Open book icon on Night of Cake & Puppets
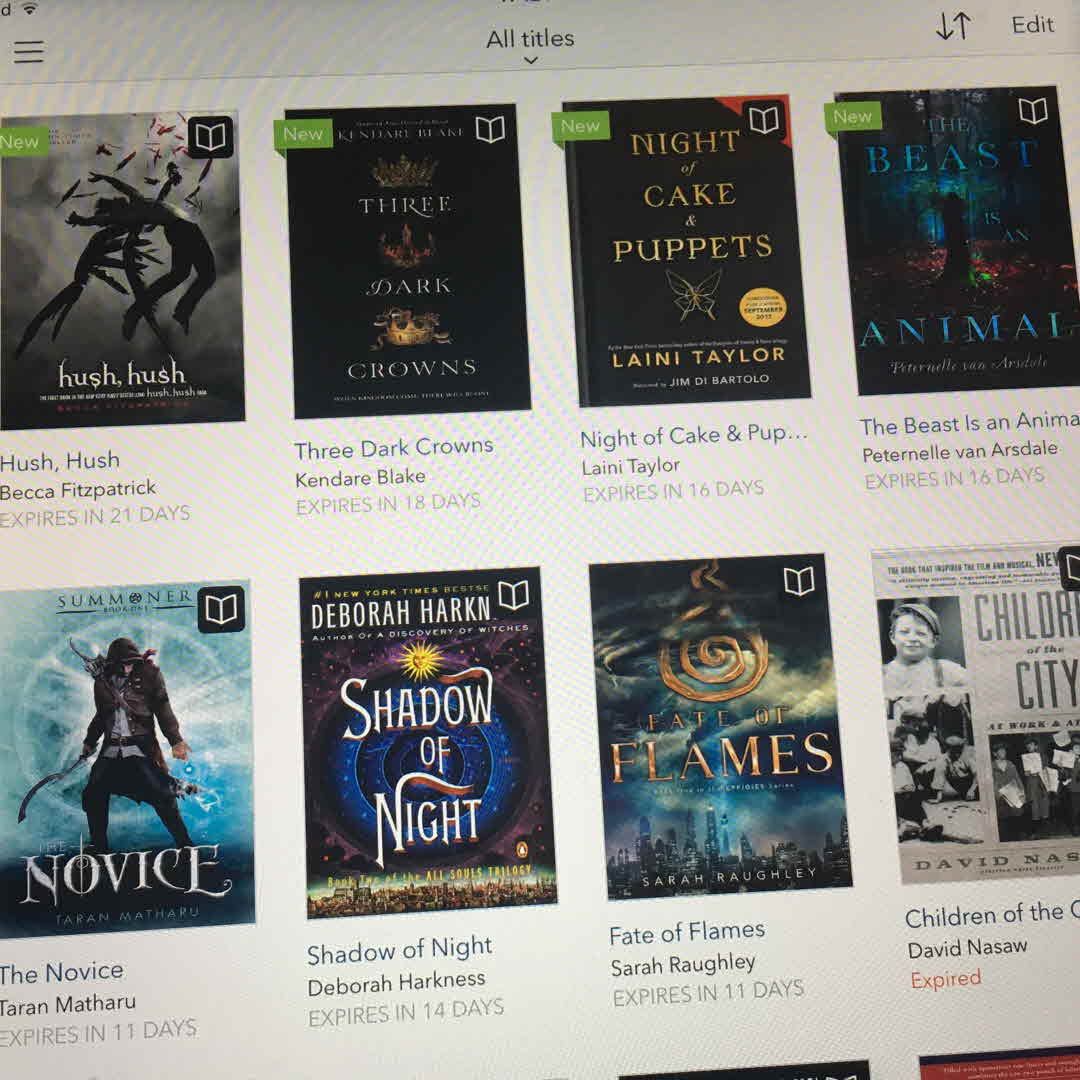1080x1080 pixels. click(764, 120)
